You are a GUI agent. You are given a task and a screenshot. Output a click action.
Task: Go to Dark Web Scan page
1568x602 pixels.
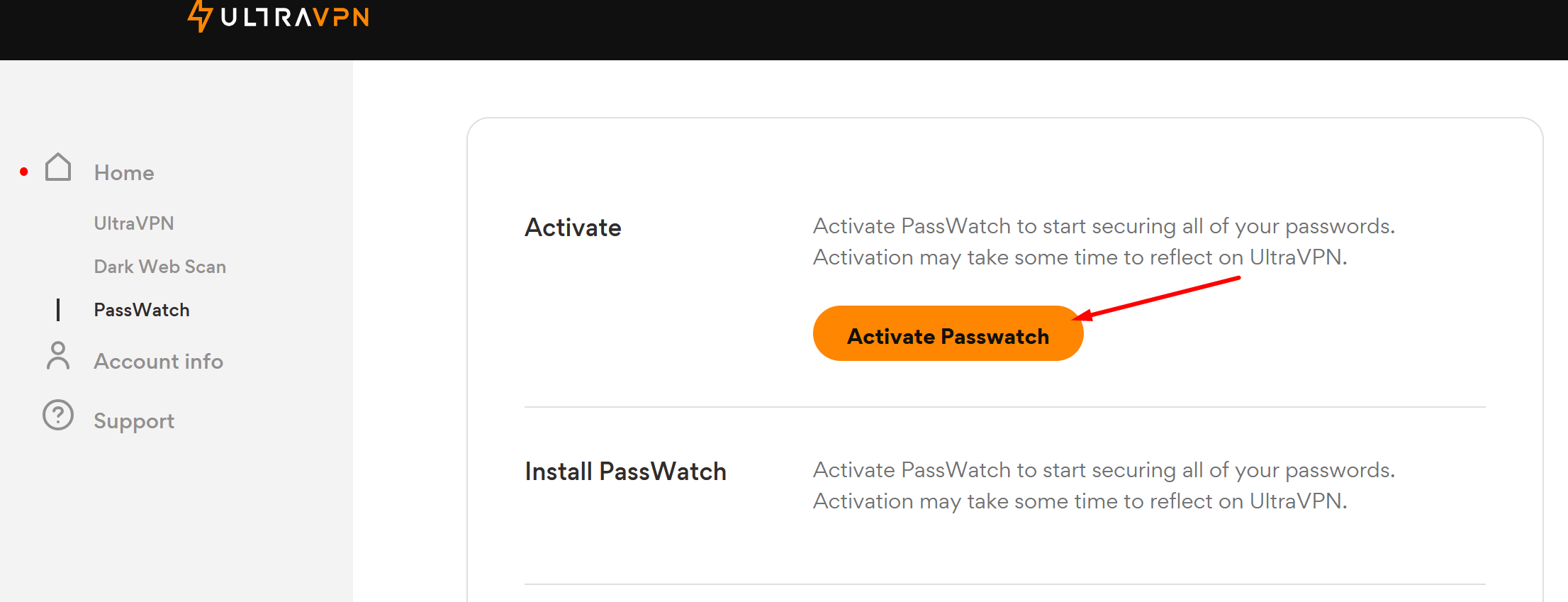pyautogui.click(x=160, y=267)
